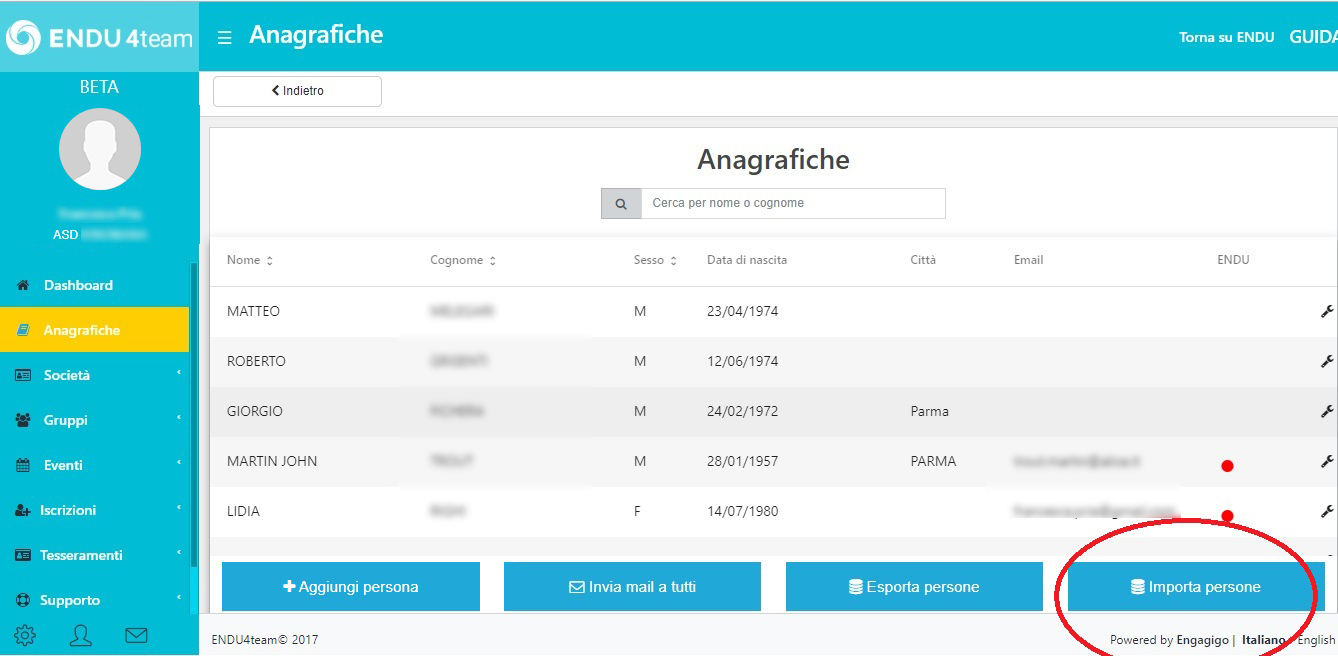Click the Indietro back button

pos(297,91)
